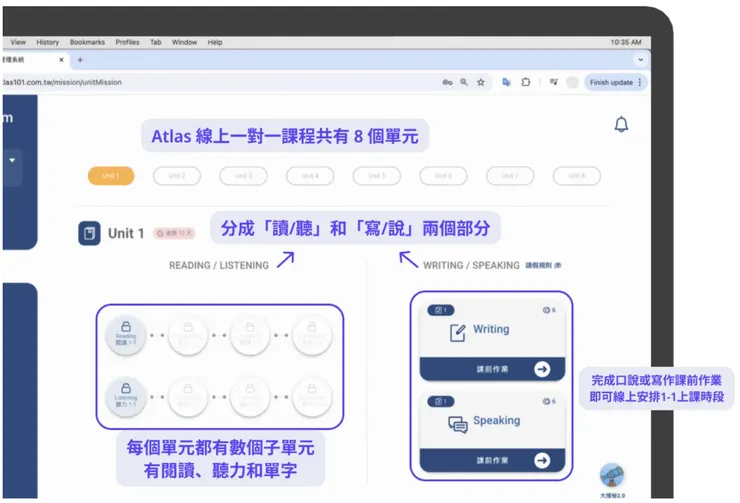740x503 pixels.
Task: Open the Tab menu
Action: [x=156, y=42]
